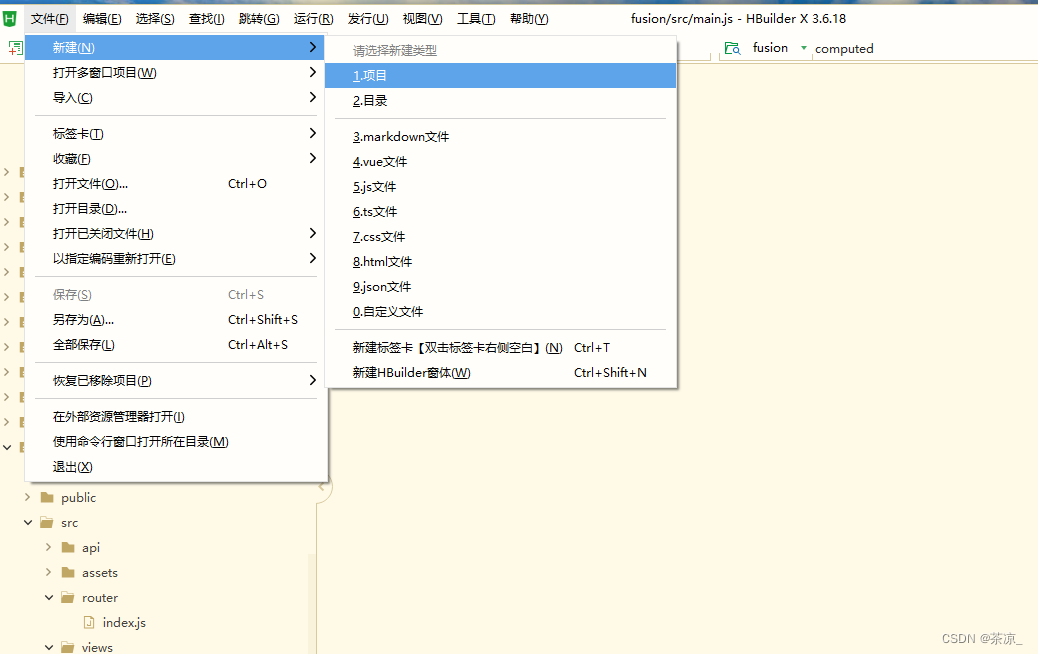Click the index.js file icon

click(88, 622)
